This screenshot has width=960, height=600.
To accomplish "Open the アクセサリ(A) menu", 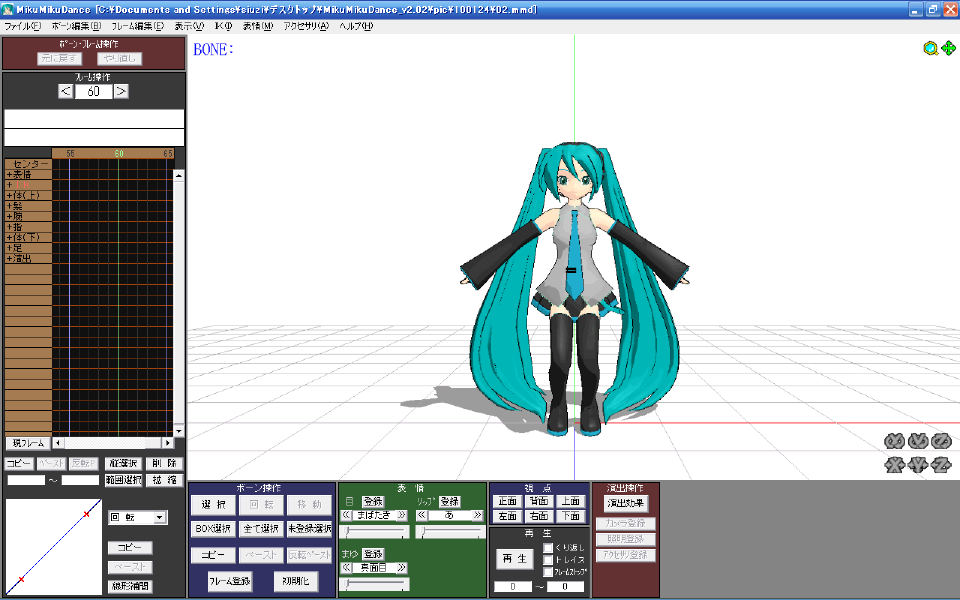I will click(x=306, y=26).
